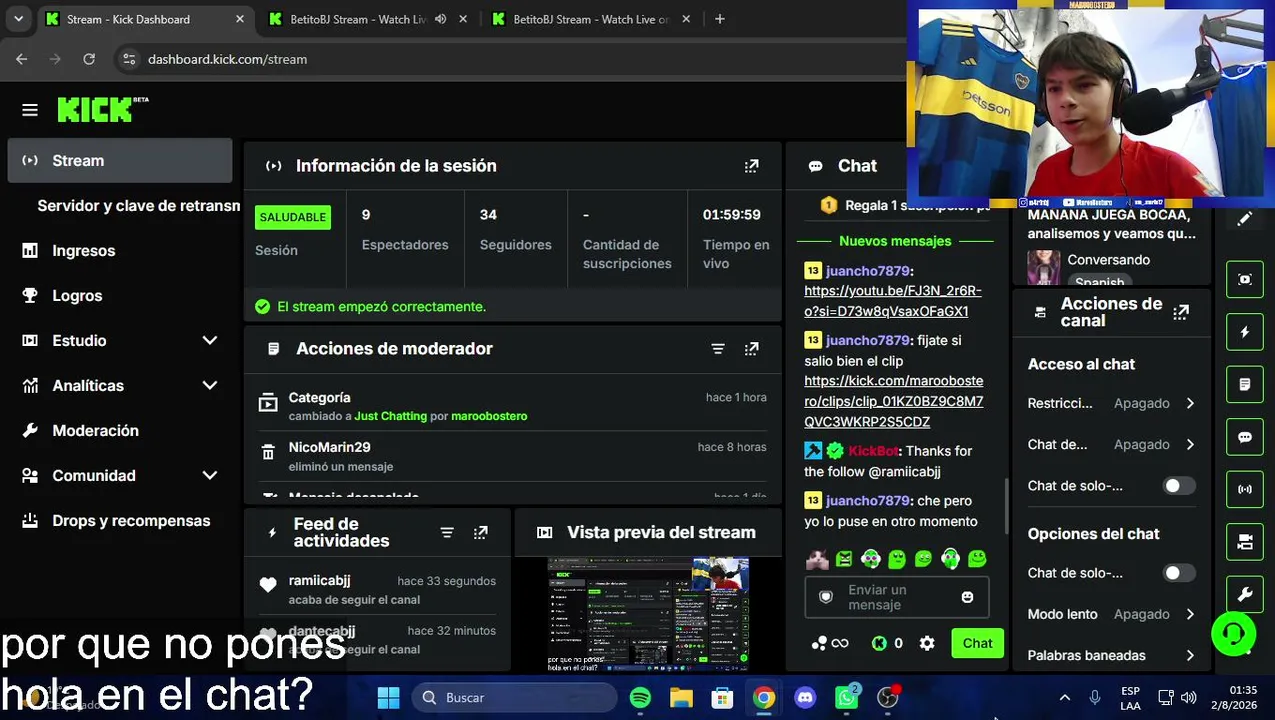Click the green Chat send button

[977, 644]
